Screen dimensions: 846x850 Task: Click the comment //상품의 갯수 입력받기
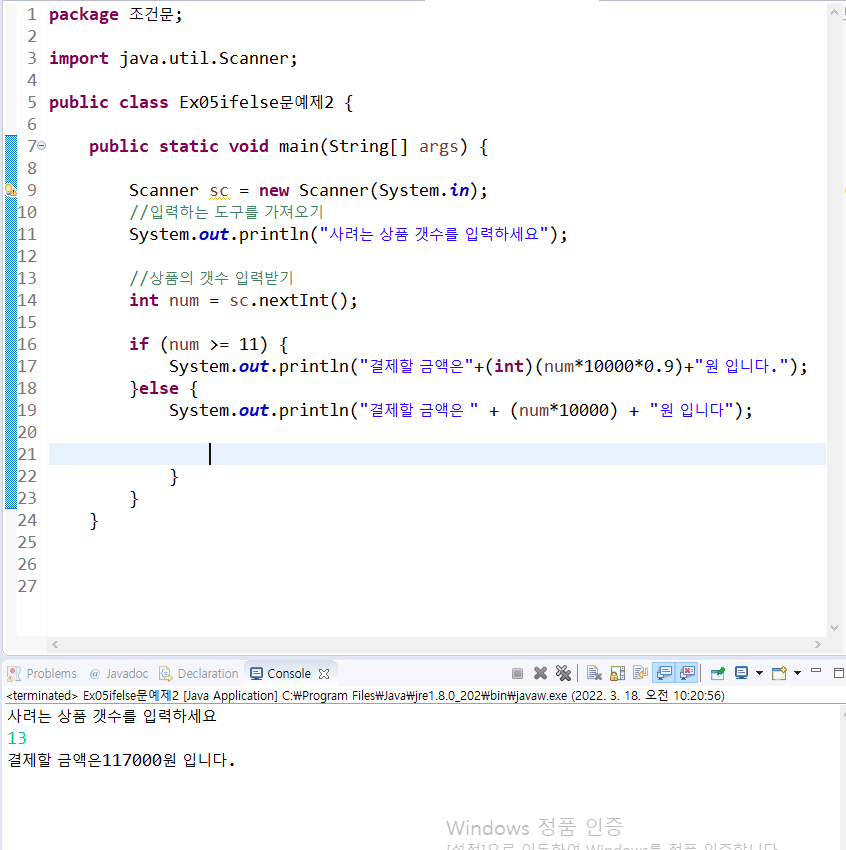pos(211,278)
